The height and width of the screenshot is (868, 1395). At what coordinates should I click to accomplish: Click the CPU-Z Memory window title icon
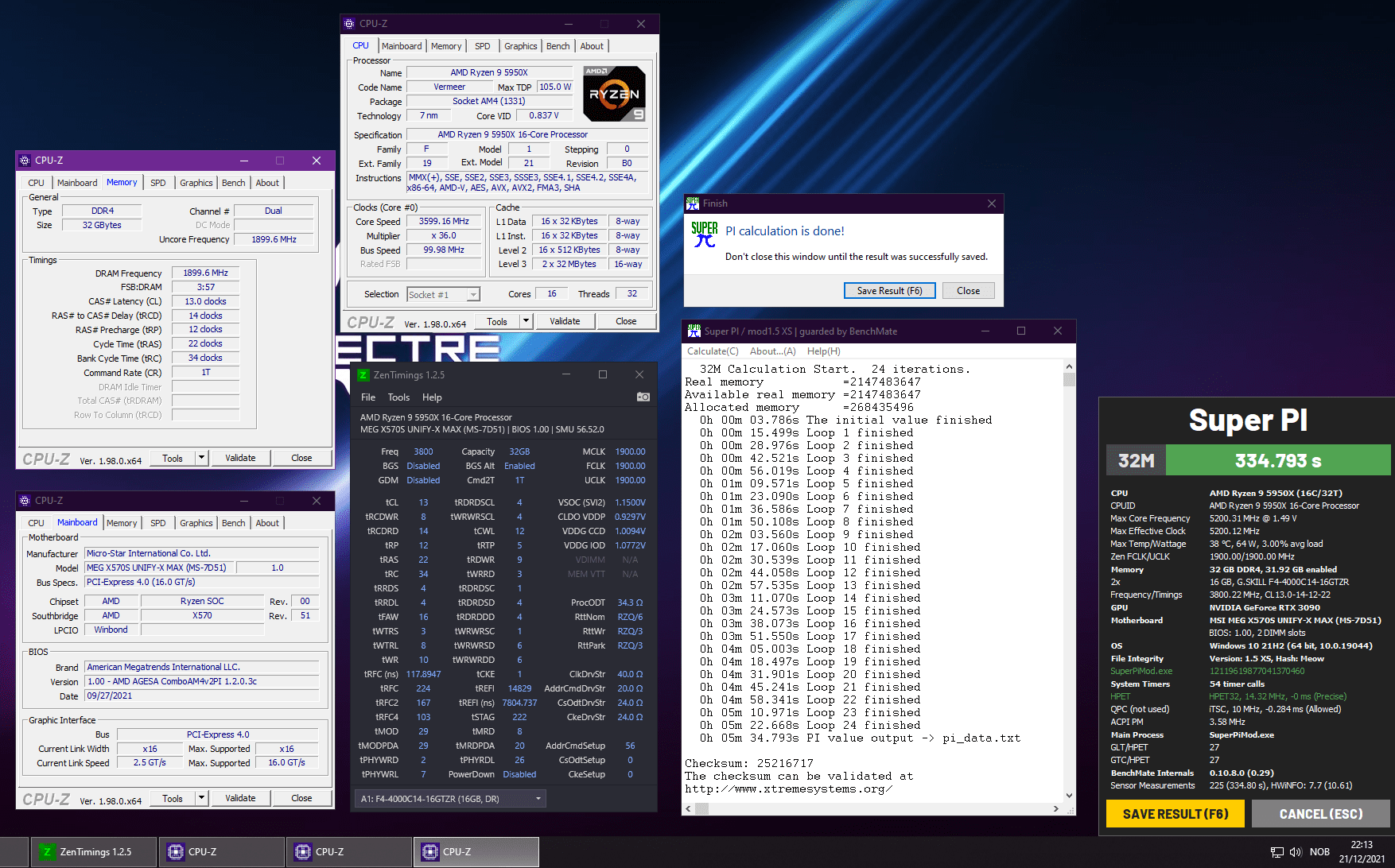(25, 161)
